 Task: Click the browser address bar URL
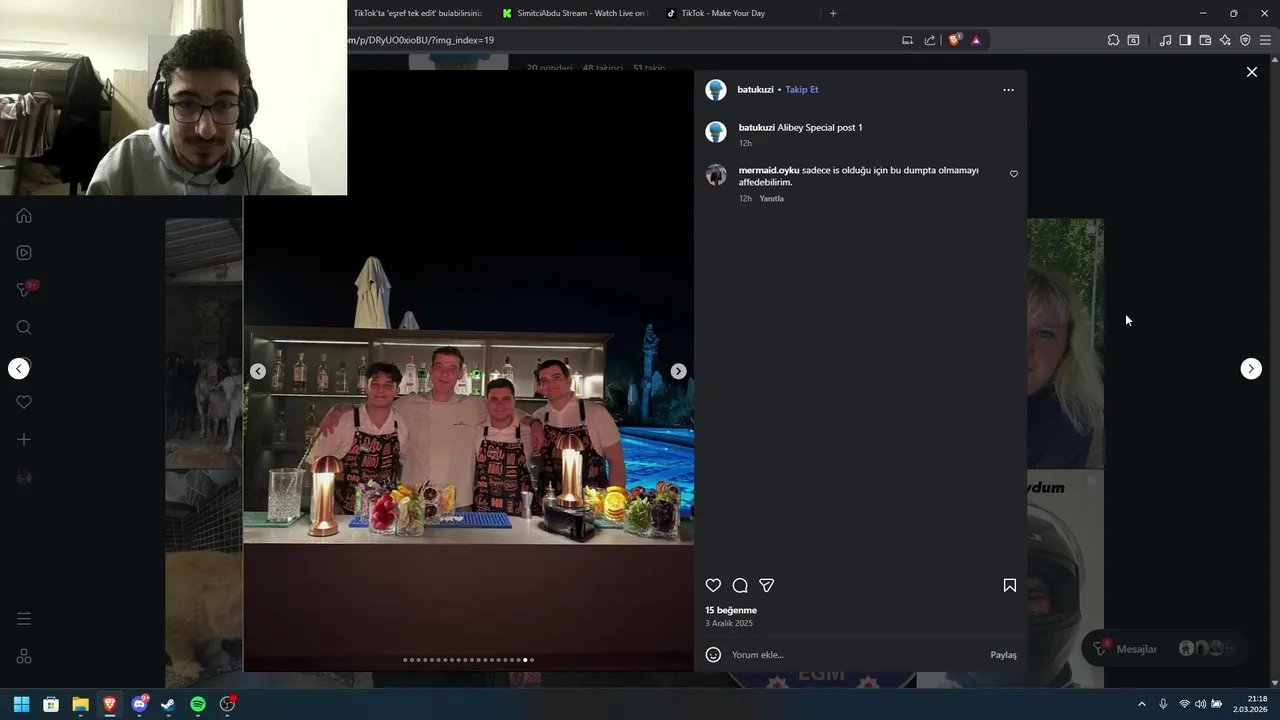(420, 40)
